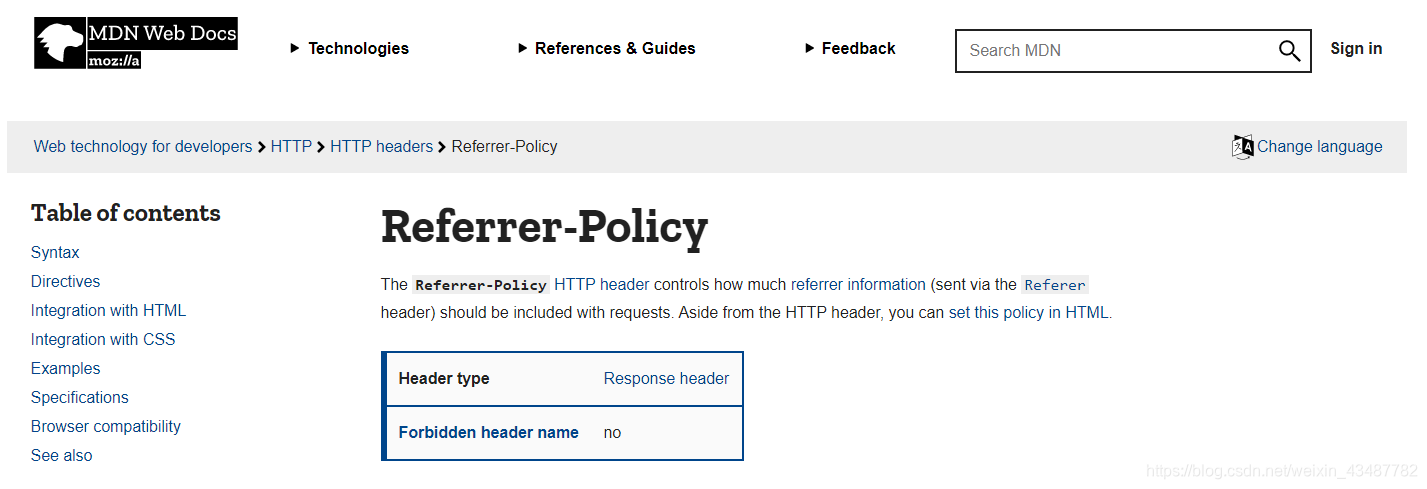Open the Forbidden header name link
This screenshot has height=489, width=1427.
488,432
